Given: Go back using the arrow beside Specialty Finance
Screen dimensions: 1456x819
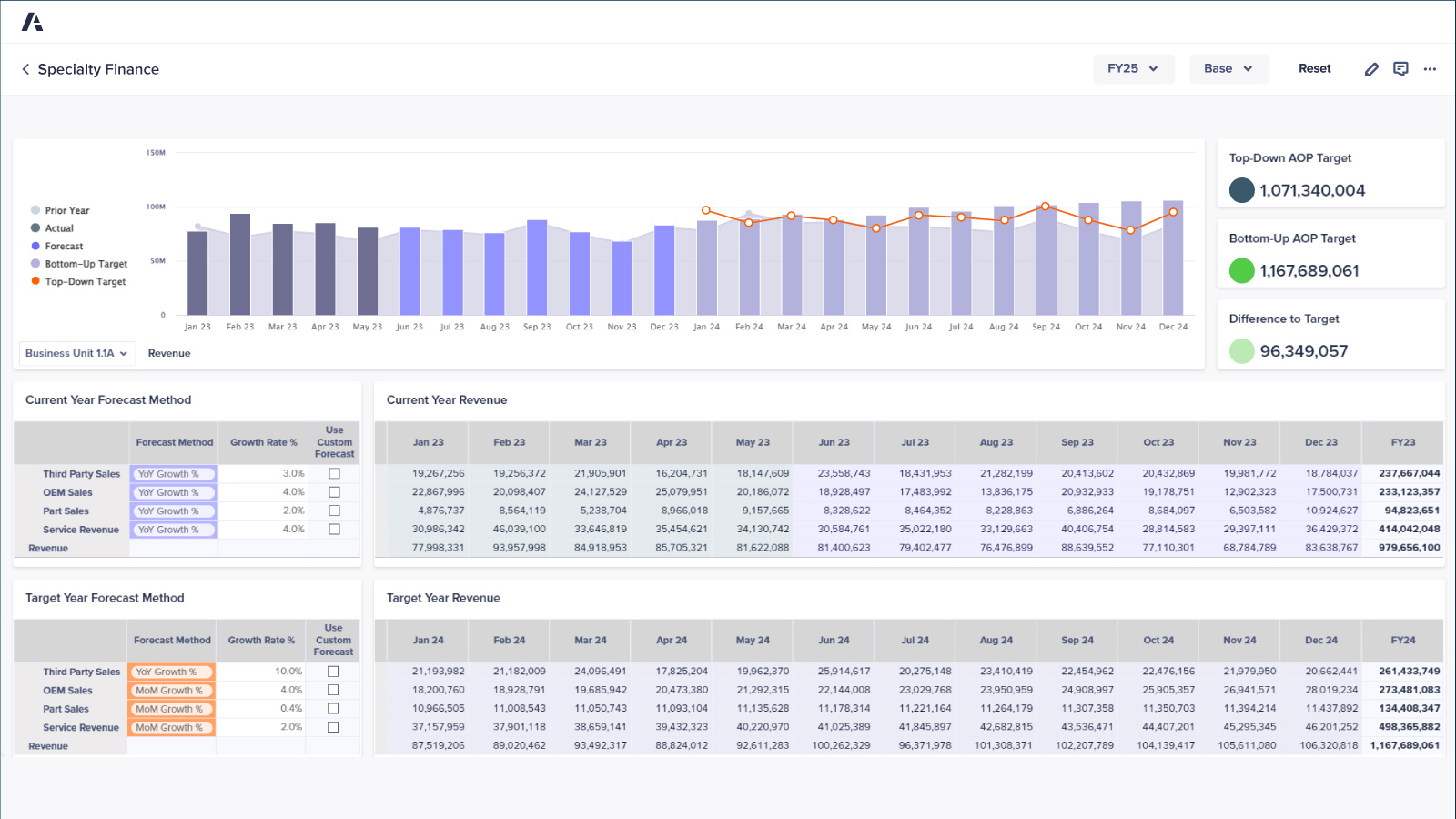Looking at the screenshot, I should click(25, 69).
